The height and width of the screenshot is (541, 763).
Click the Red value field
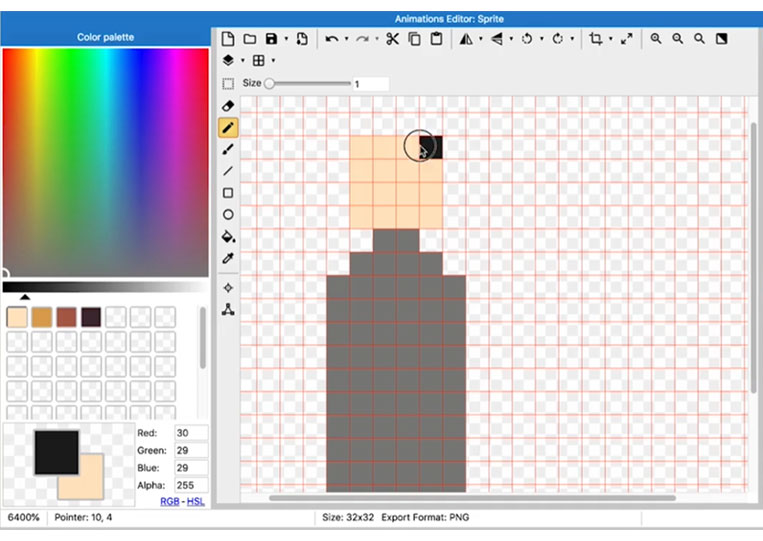pyautogui.click(x=191, y=433)
